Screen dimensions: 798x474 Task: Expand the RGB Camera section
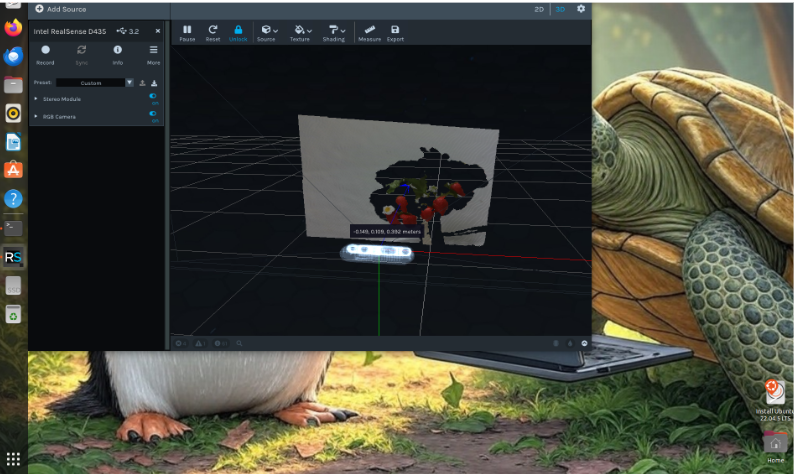coord(36,117)
